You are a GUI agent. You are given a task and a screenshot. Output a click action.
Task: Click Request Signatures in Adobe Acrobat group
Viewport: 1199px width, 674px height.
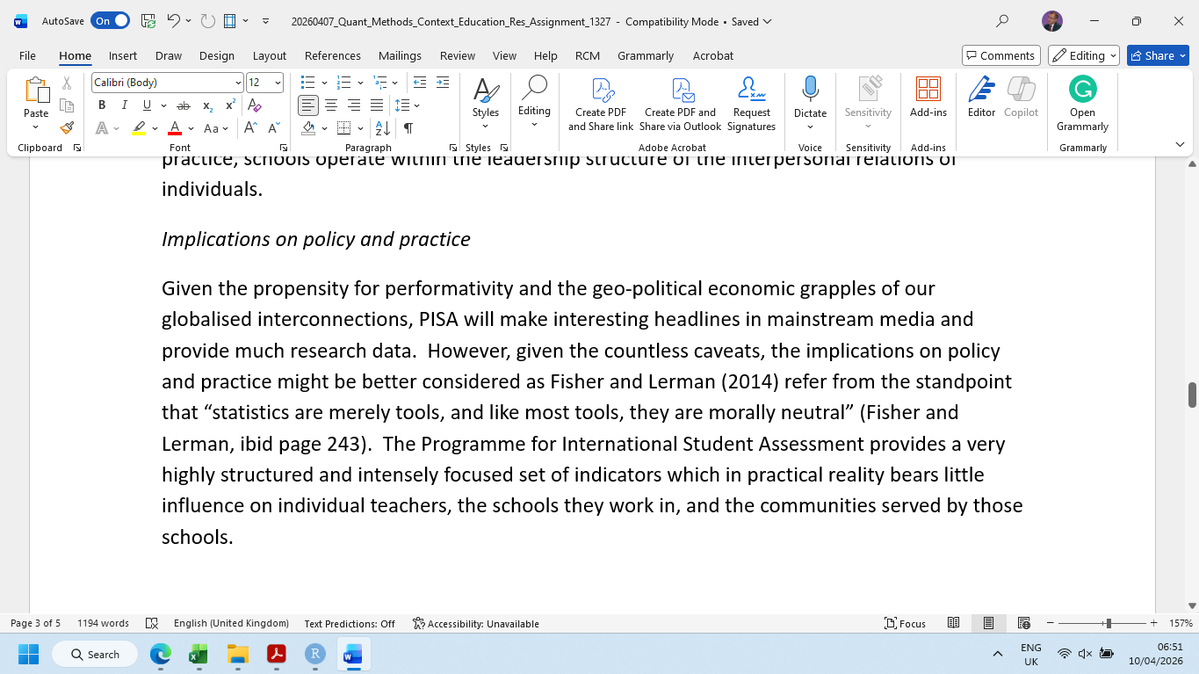751,104
